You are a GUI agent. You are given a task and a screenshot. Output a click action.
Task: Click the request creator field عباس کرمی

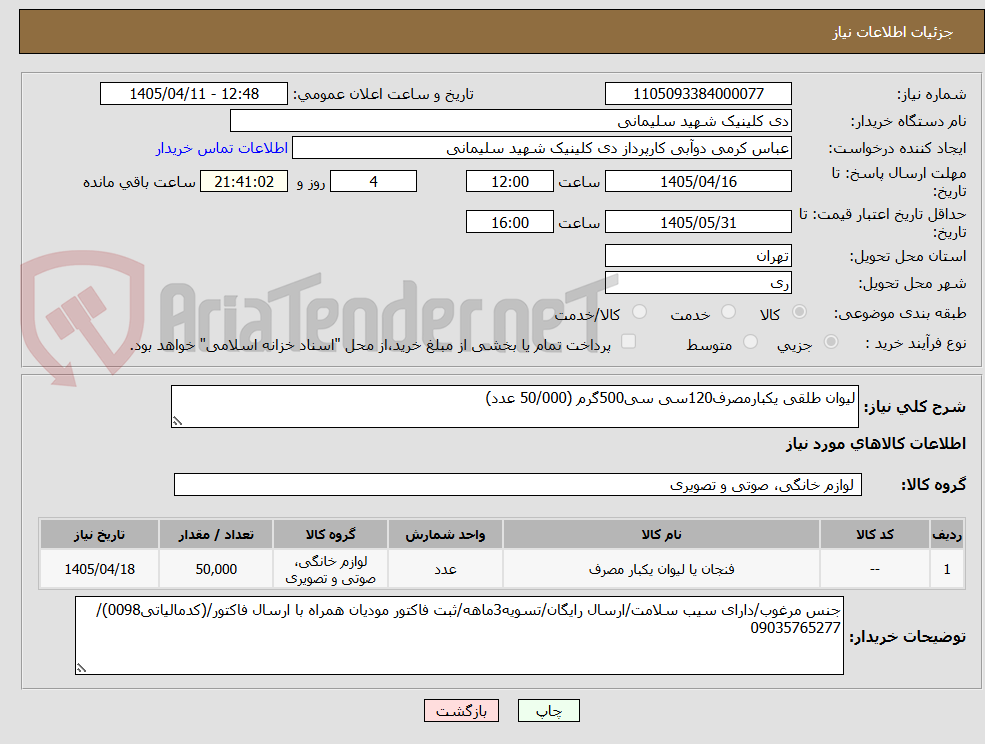point(541,148)
